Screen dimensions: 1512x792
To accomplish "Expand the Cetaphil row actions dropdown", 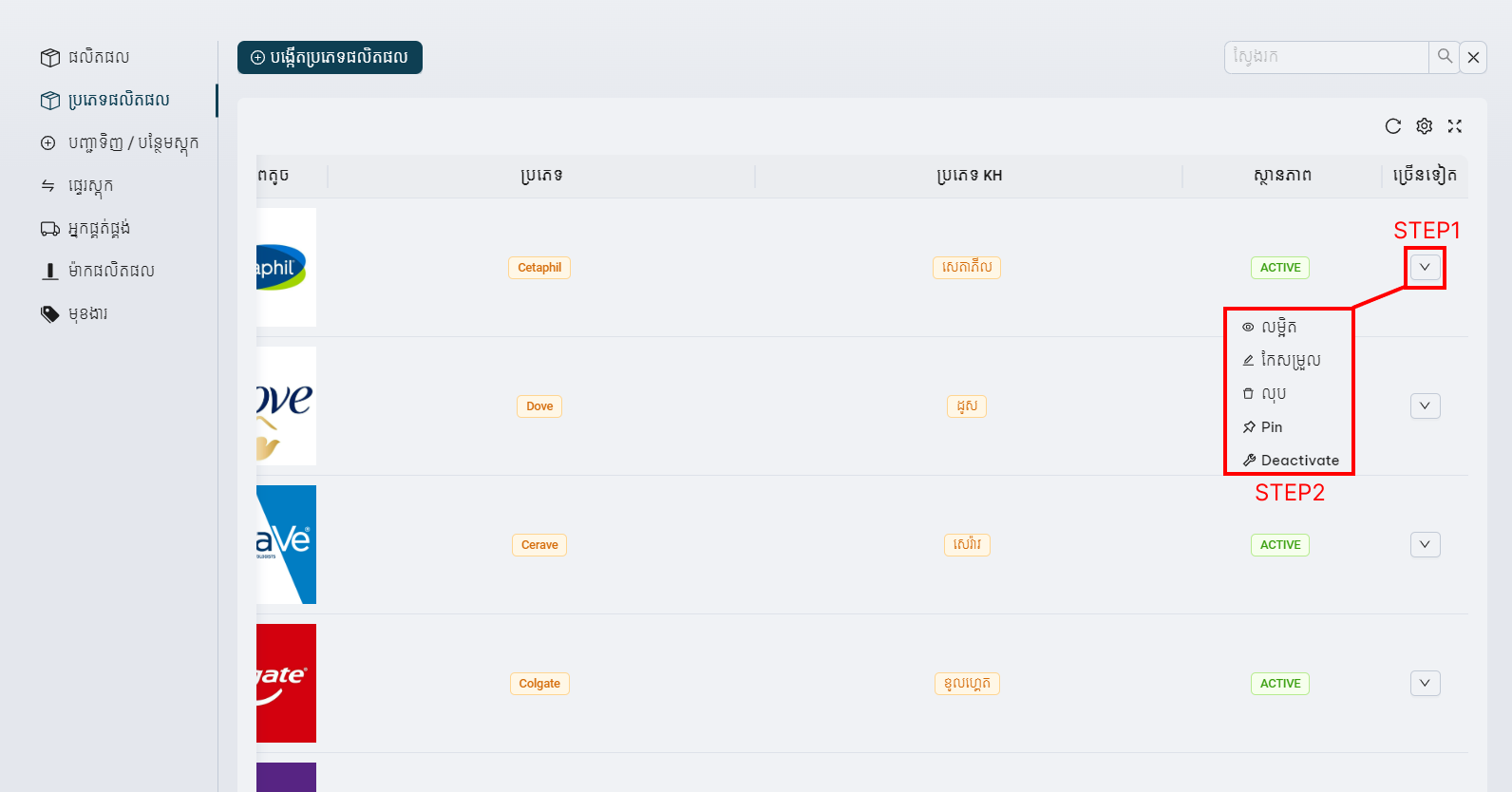I will 1425,268.
